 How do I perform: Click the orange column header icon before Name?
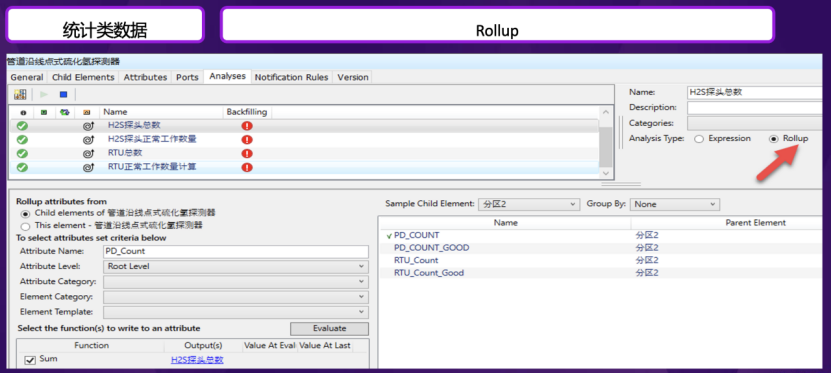click(86, 112)
